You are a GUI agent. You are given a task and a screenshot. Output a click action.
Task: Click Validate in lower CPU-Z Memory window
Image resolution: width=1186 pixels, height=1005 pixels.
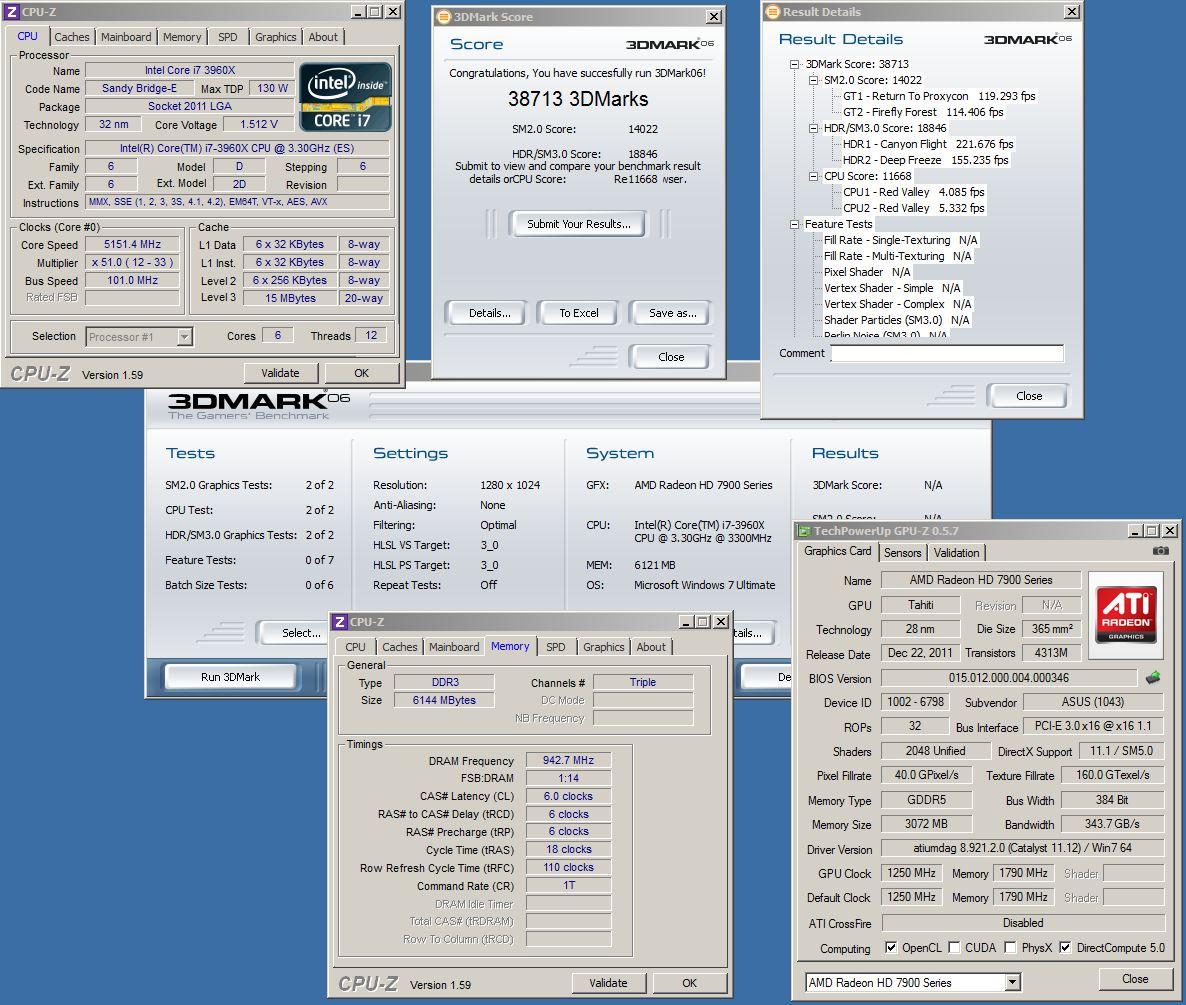(x=608, y=983)
